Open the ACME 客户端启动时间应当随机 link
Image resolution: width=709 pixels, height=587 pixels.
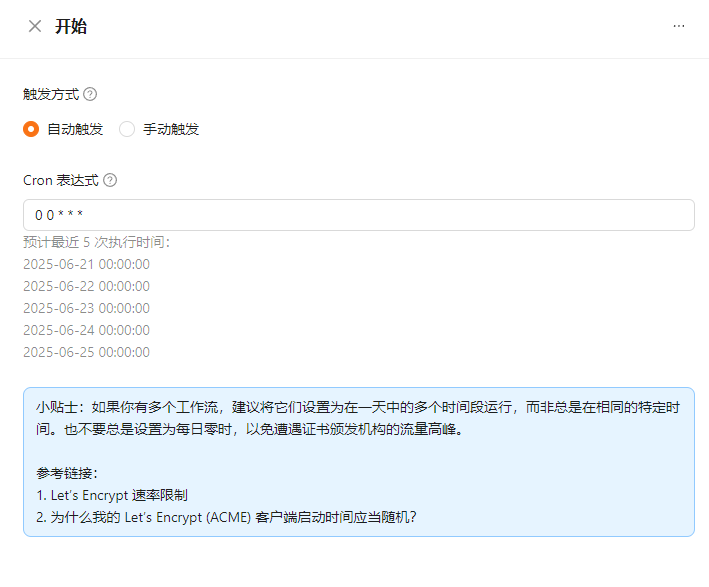click(232, 517)
